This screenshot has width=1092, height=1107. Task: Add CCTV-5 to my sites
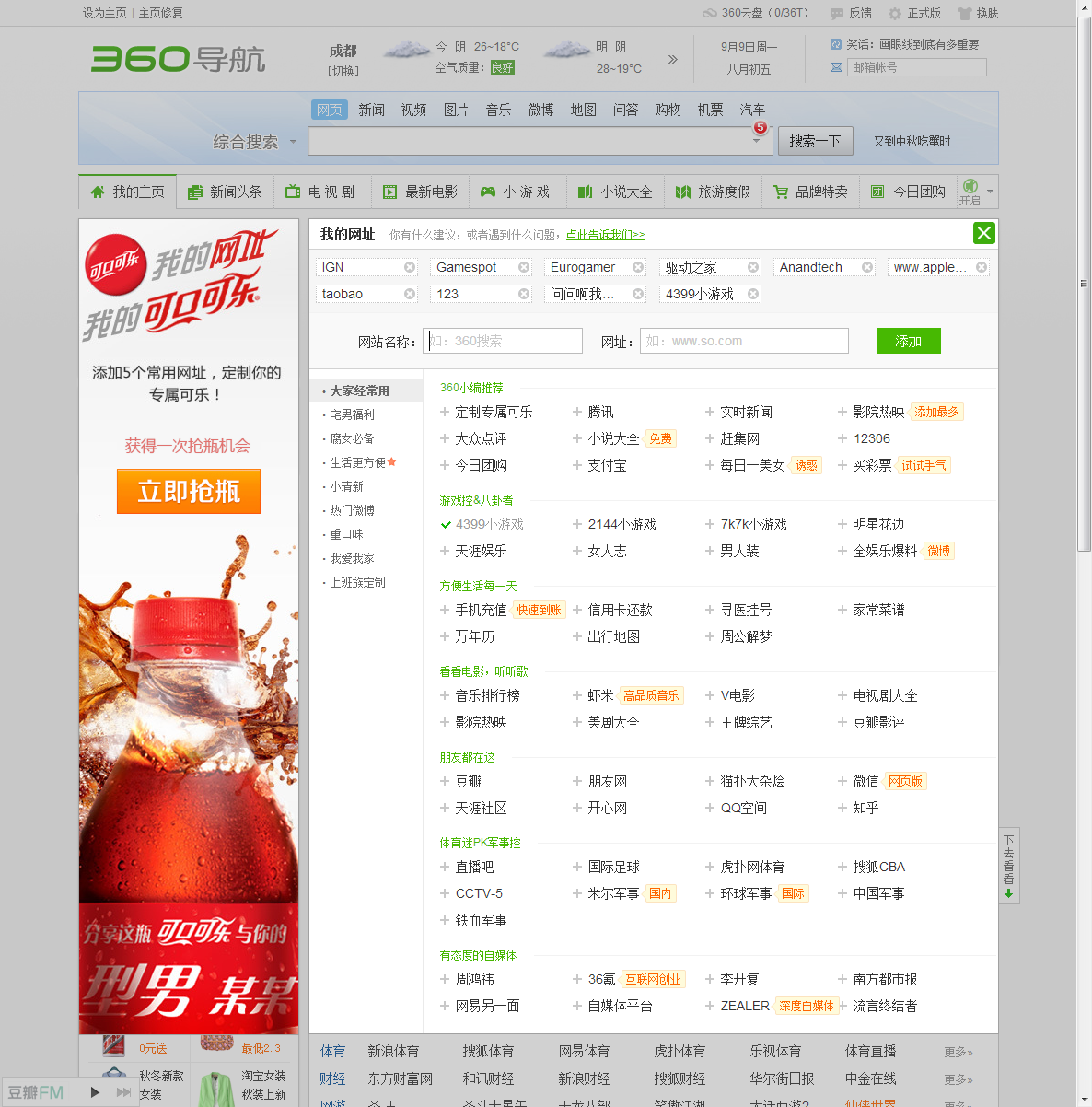point(445,894)
